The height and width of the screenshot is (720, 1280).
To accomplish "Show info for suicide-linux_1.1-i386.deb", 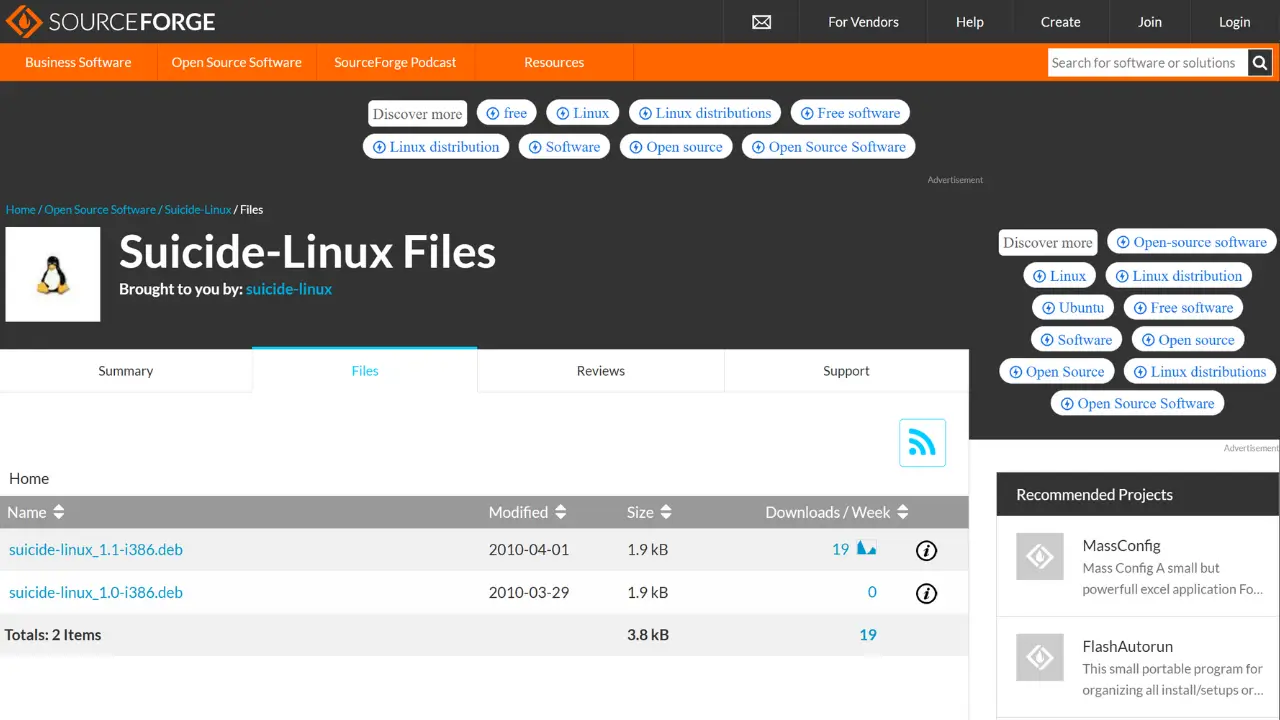I will 926,550.
